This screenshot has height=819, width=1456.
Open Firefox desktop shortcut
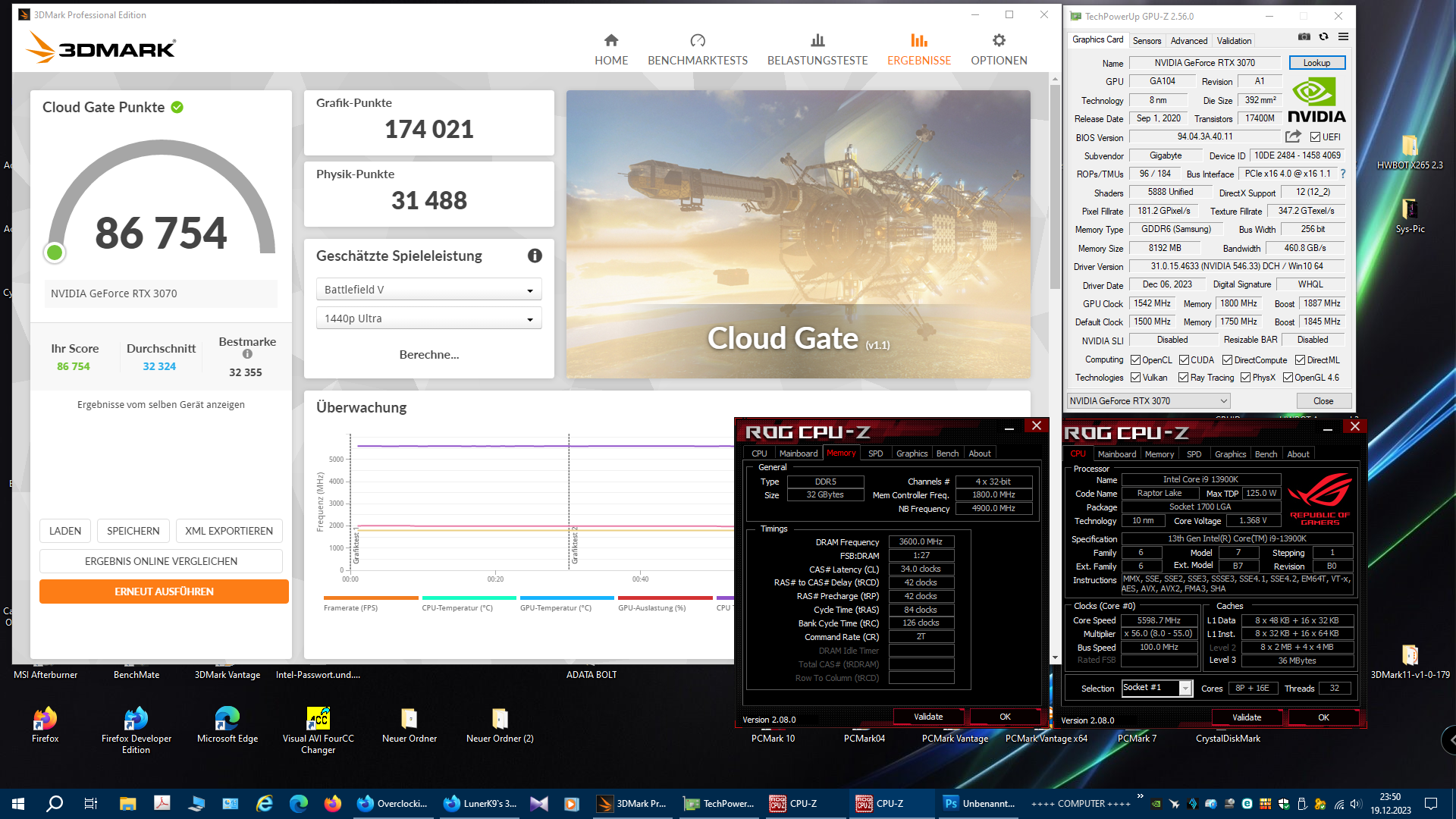pos(45,725)
